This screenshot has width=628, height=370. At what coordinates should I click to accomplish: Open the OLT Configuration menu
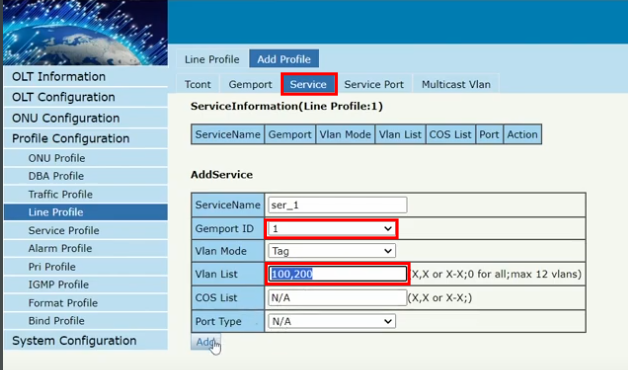tap(85, 97)
